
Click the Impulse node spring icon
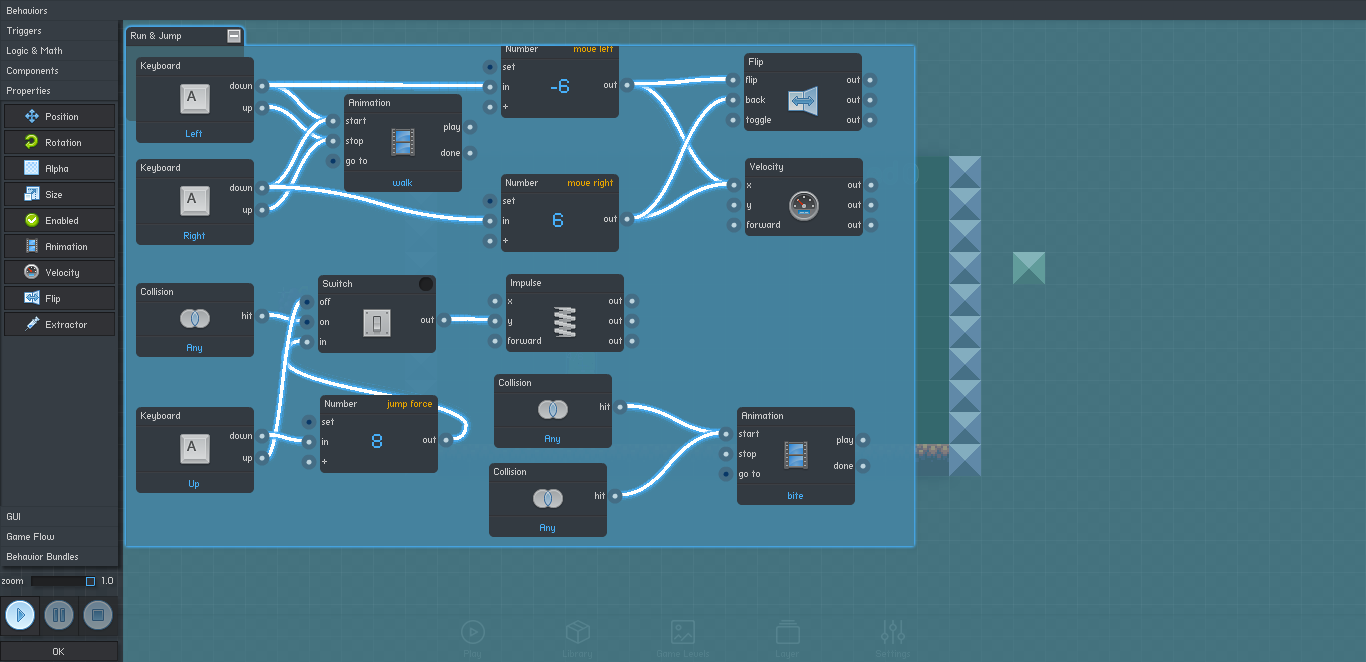click(565, 321)
